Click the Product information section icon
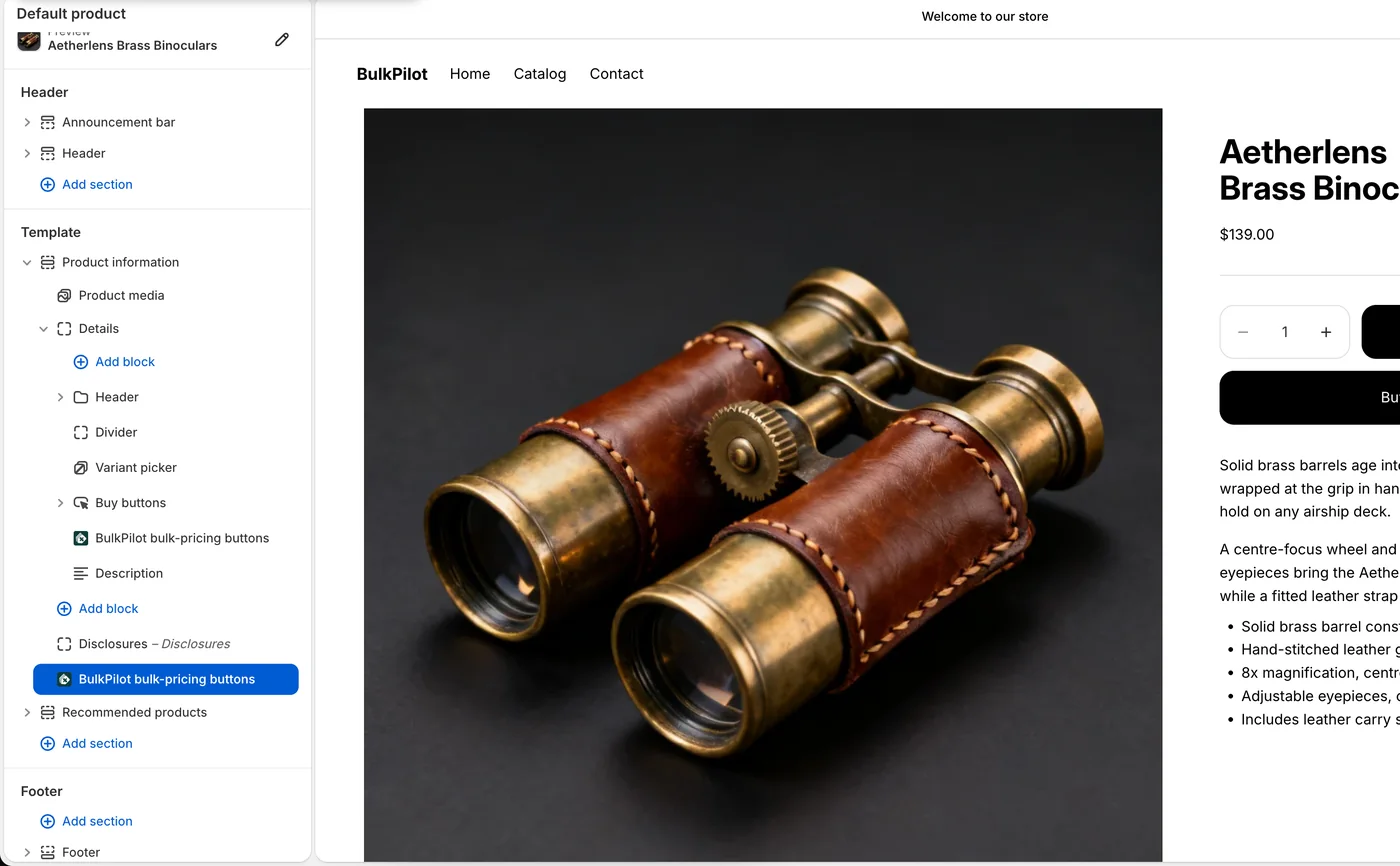This screenshot has width=1400, height=866. click(47, 262)
